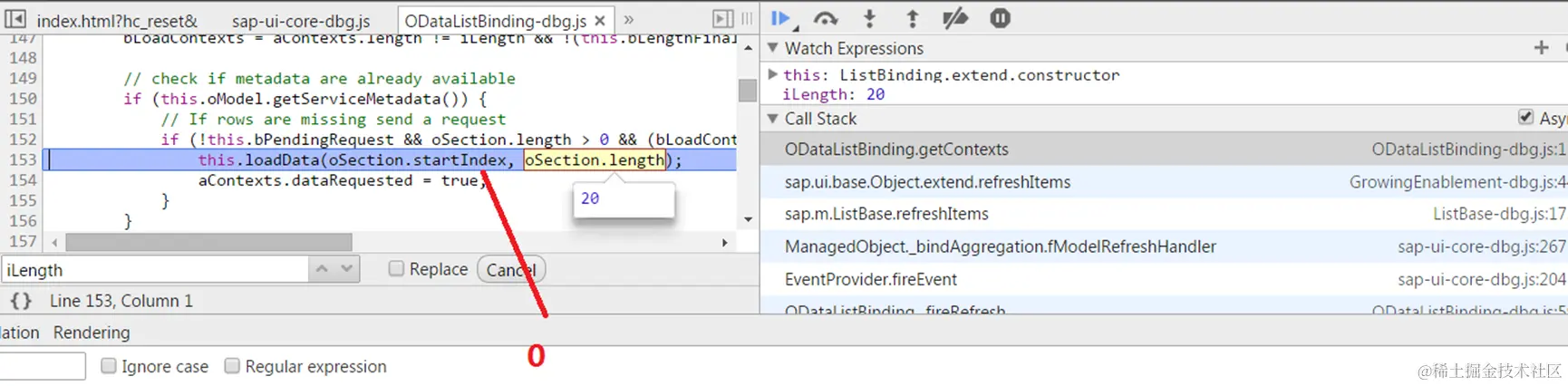Select EventProvider.fireEvent call frame
Screen dimensions: 1568x386
(1164, 280)
